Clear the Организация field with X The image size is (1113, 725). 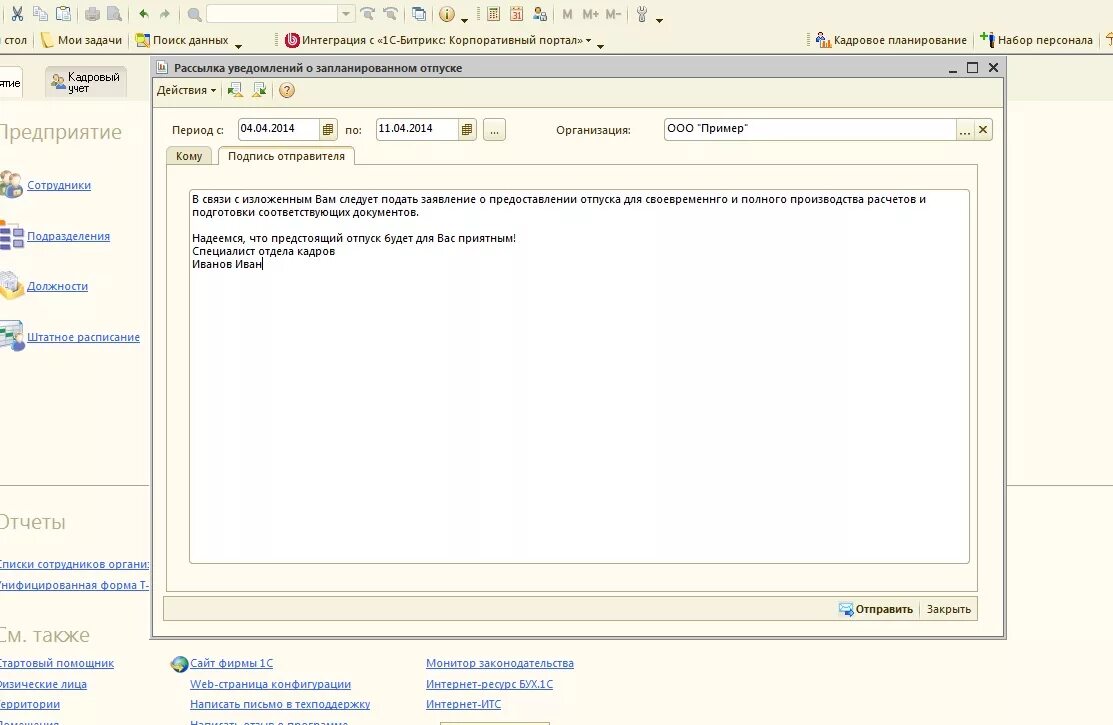pyautogui.click(x=983, y=130)
